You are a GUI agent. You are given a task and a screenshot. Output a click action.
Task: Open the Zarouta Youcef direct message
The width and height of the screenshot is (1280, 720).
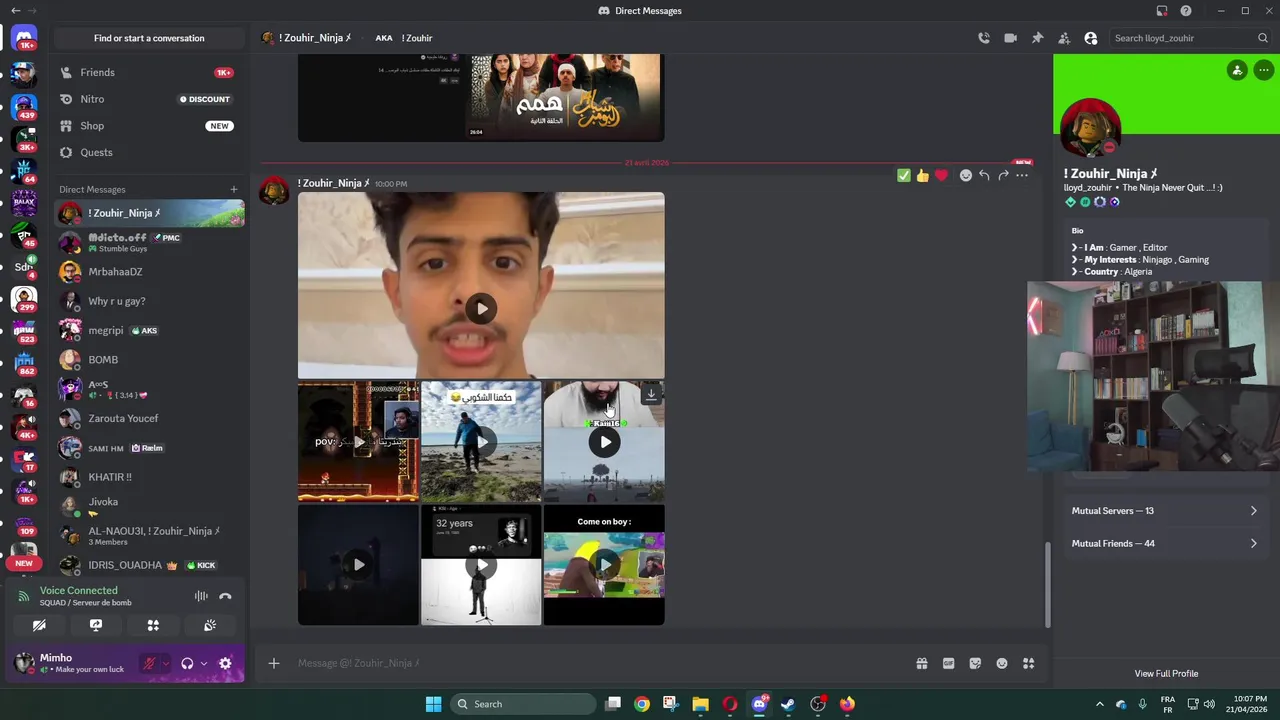tap(149, 418)
